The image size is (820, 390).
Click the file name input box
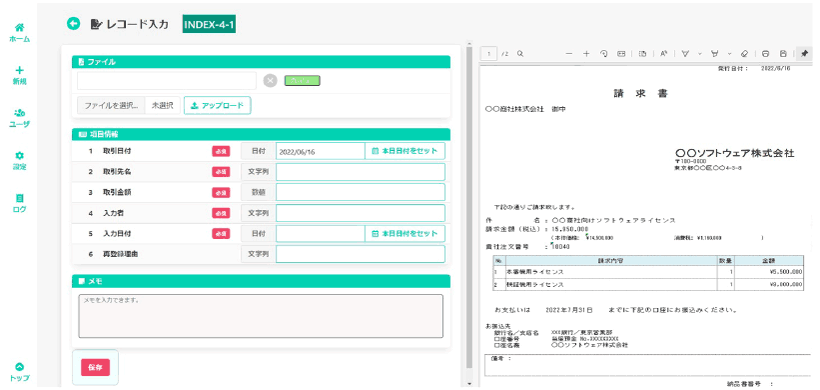(167, 81)
